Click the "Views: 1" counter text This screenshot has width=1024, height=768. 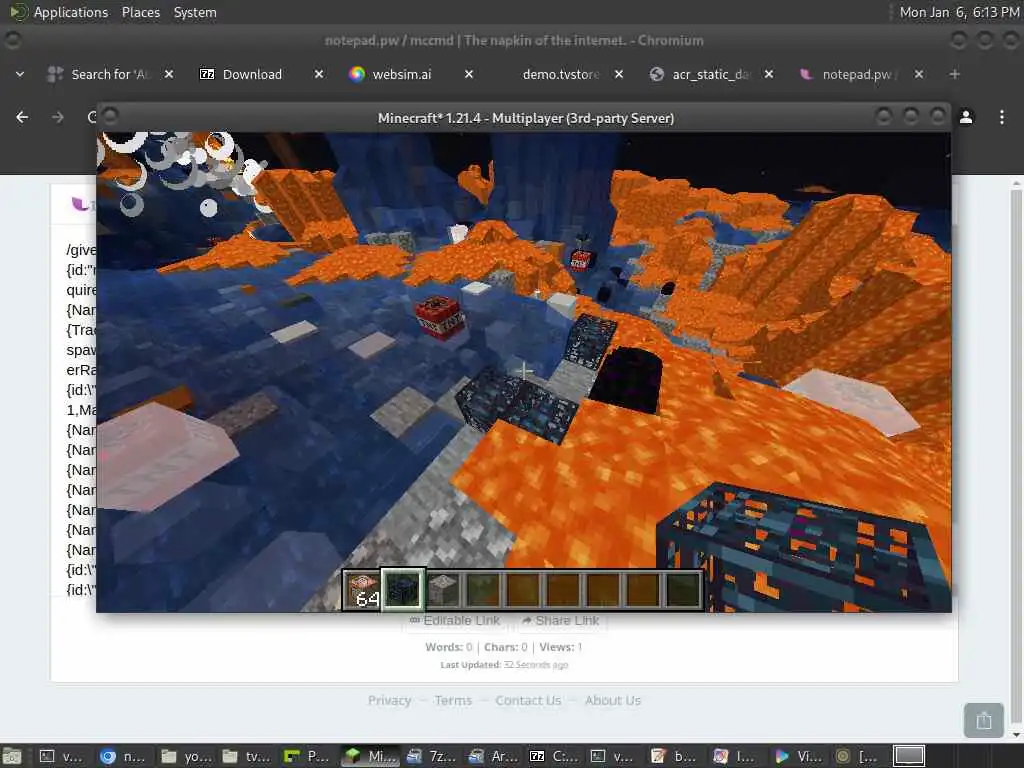click(x=560, y=647)
